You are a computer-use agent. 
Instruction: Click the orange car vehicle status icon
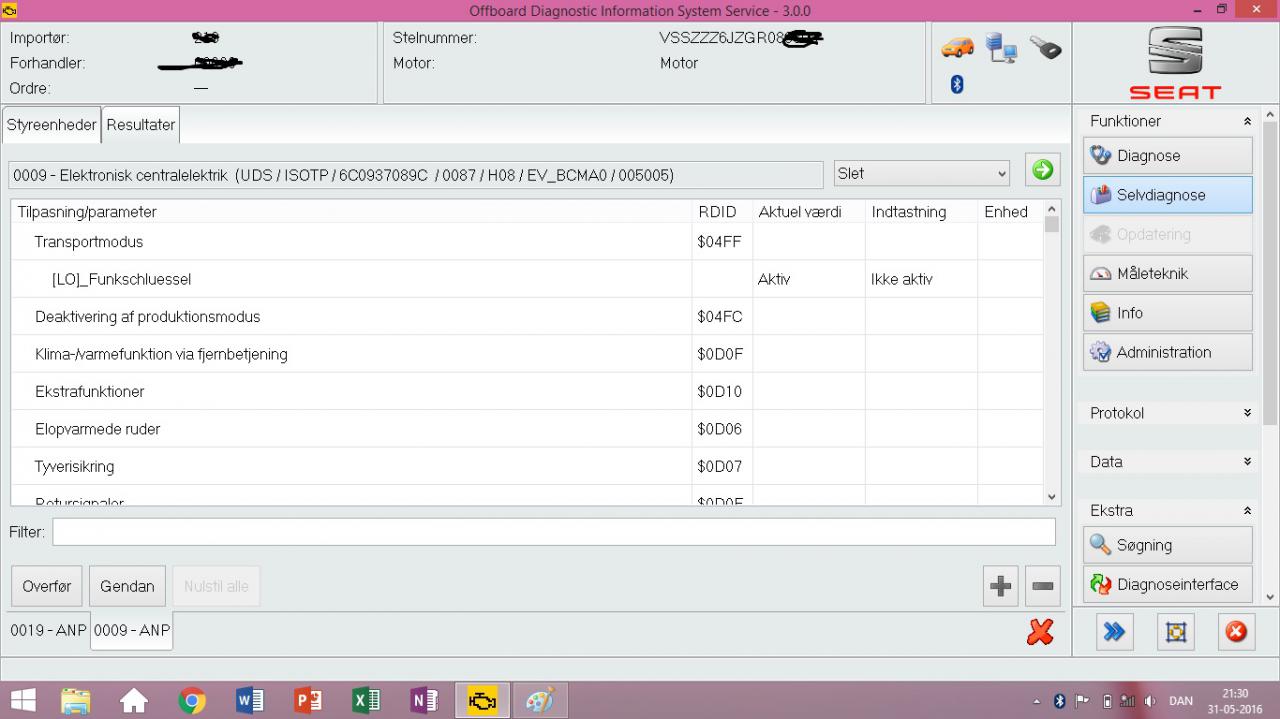[x=958, y=47]
